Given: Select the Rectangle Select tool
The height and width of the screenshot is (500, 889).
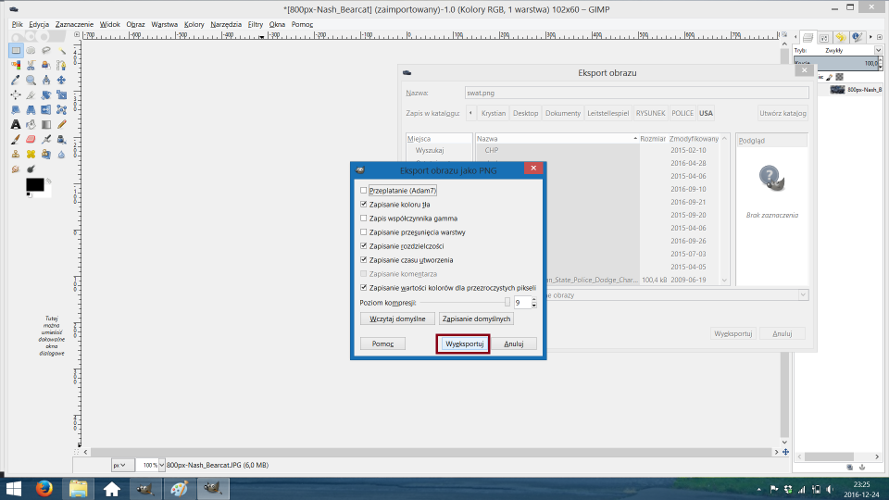Looking at the screenshot, I should point(16,50).
